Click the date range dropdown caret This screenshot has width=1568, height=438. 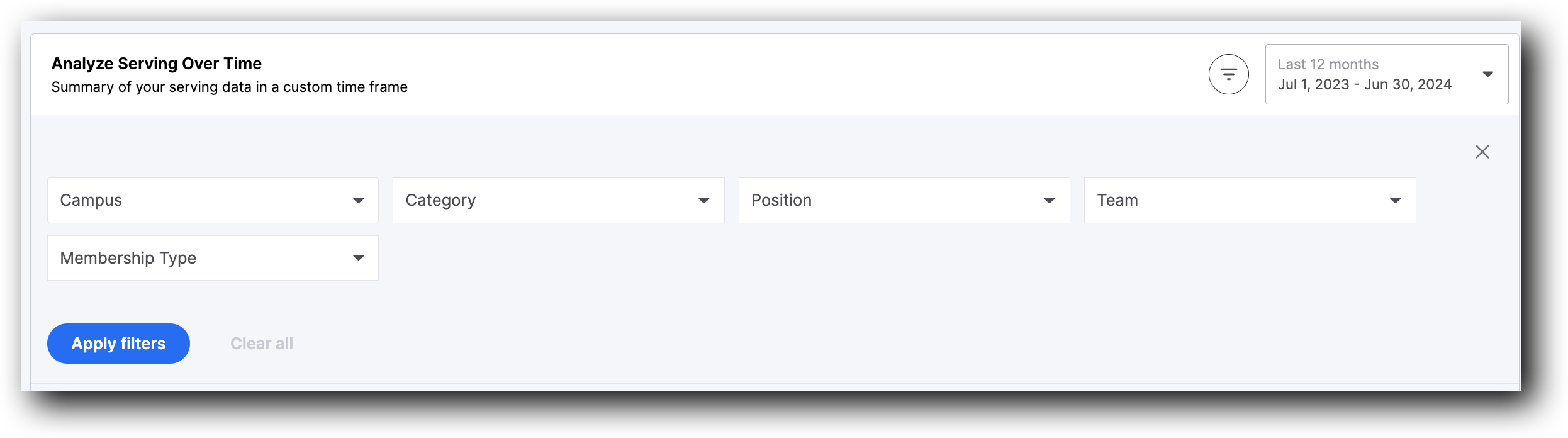[1489, 74]
